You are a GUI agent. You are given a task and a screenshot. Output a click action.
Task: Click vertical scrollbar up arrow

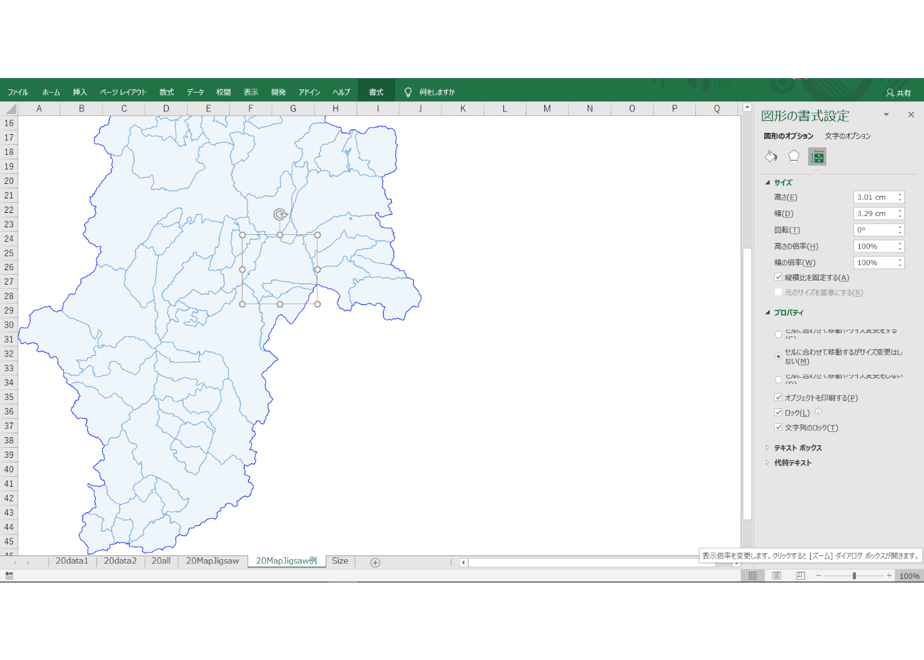click(747, 108)
